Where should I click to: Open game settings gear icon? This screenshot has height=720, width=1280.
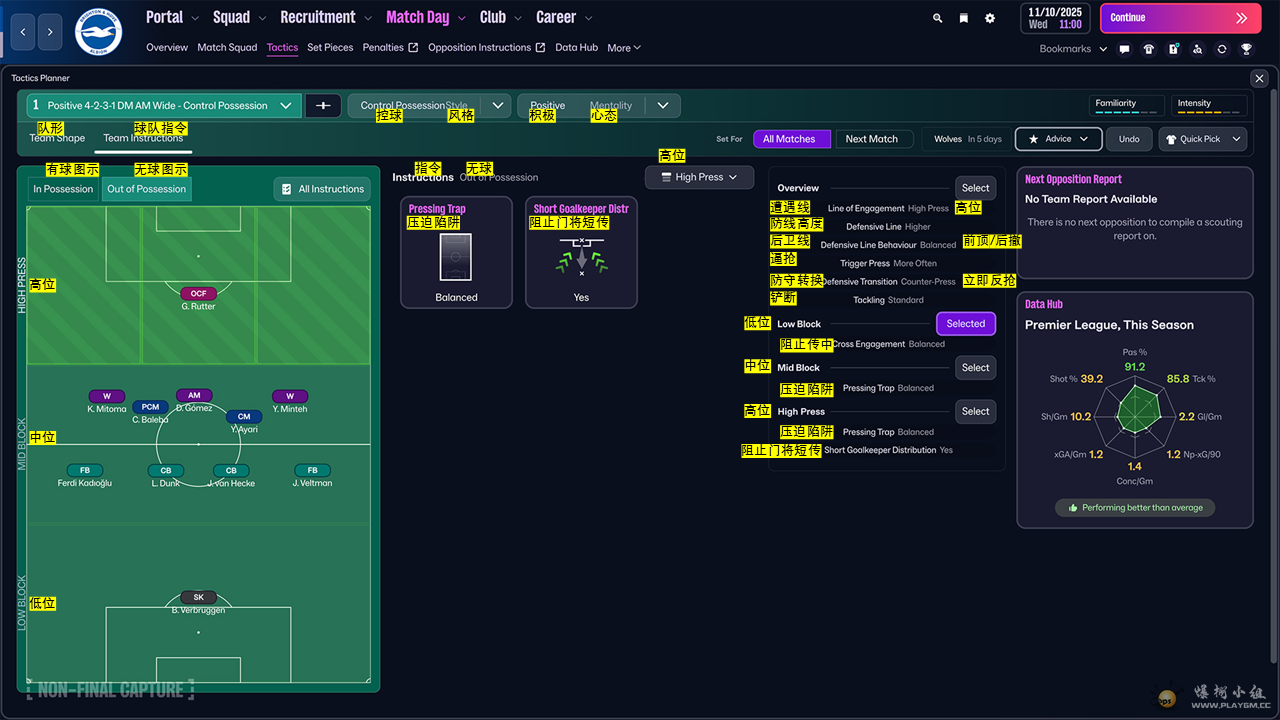tap(990, 18)
